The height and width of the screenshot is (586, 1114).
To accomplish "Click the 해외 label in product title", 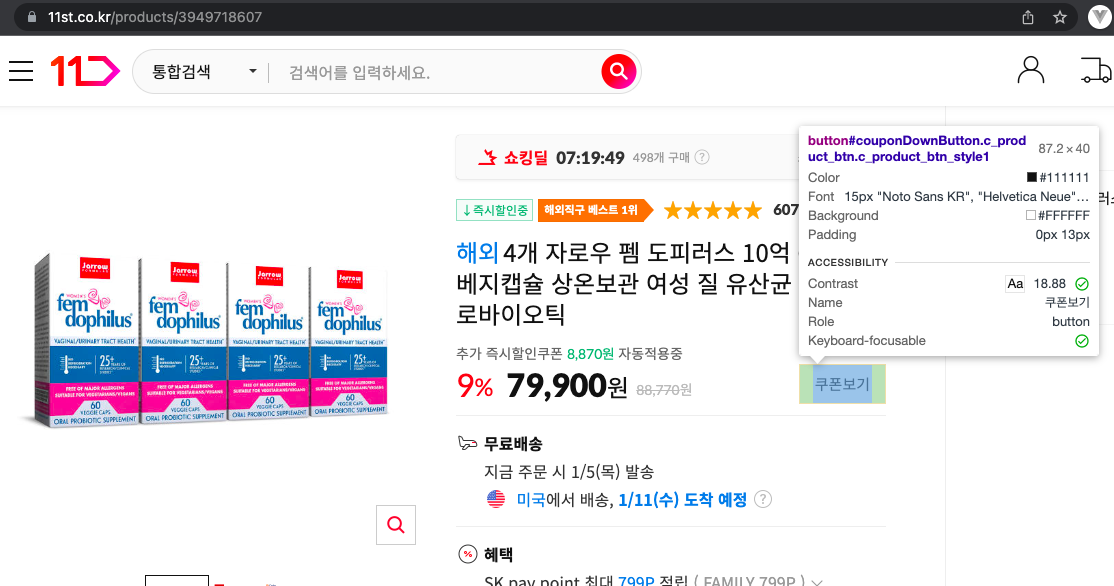I will (477, 252).
